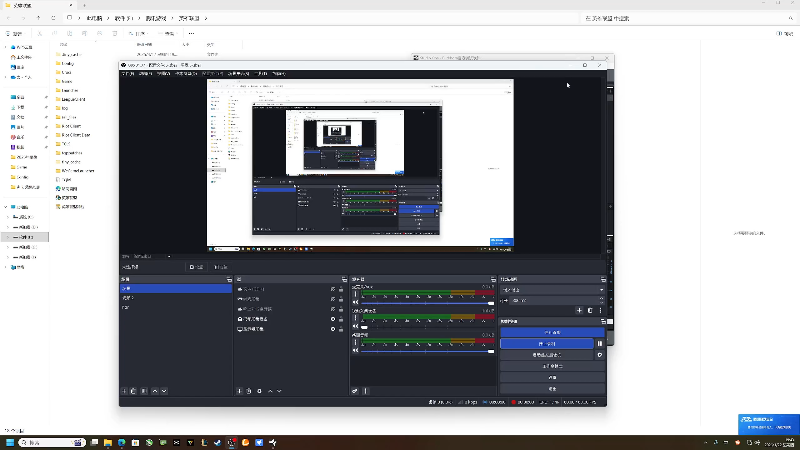Move the selected scene up

tap(155, 391)
